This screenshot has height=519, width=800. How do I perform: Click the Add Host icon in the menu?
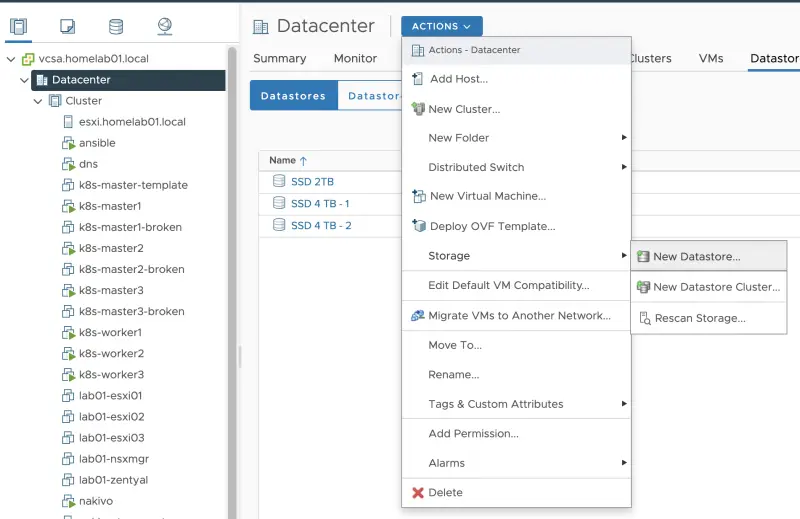(418, 79)
